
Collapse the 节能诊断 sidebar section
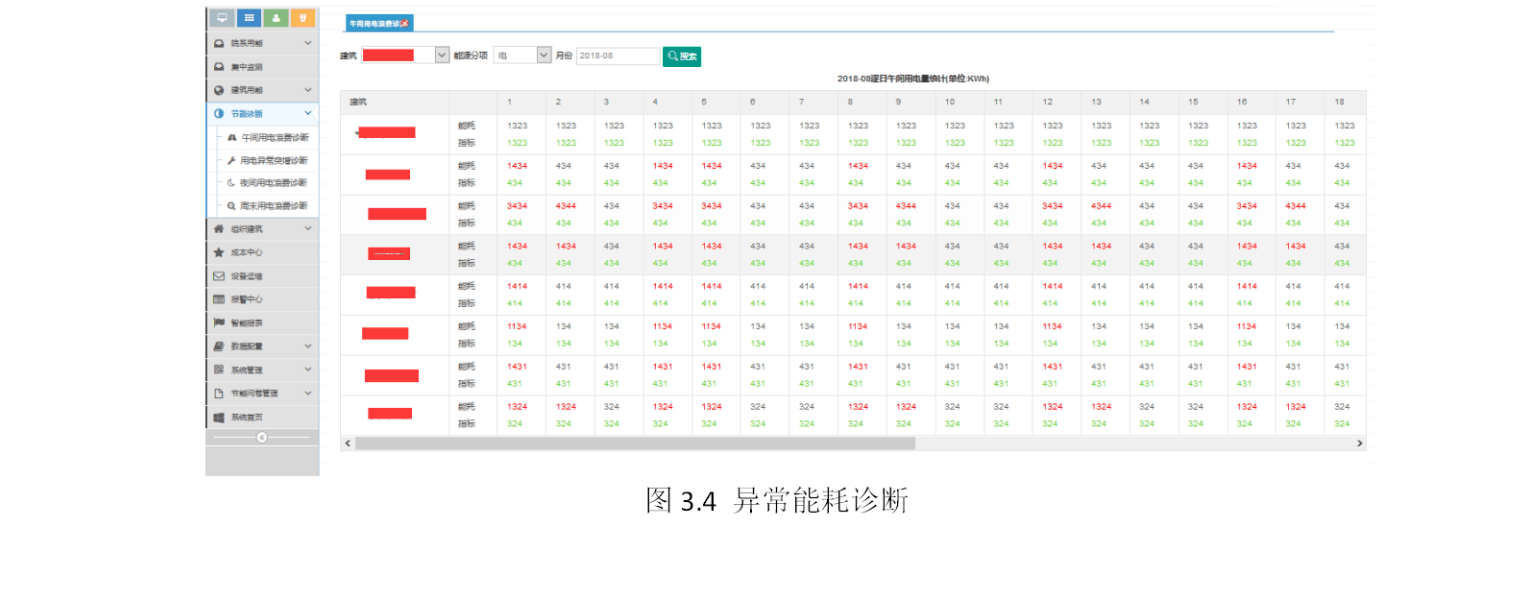263,114
